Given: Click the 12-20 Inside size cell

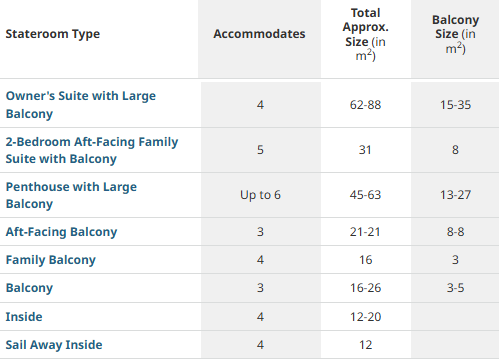Looking at the screenshot, I should pos(365,317).
